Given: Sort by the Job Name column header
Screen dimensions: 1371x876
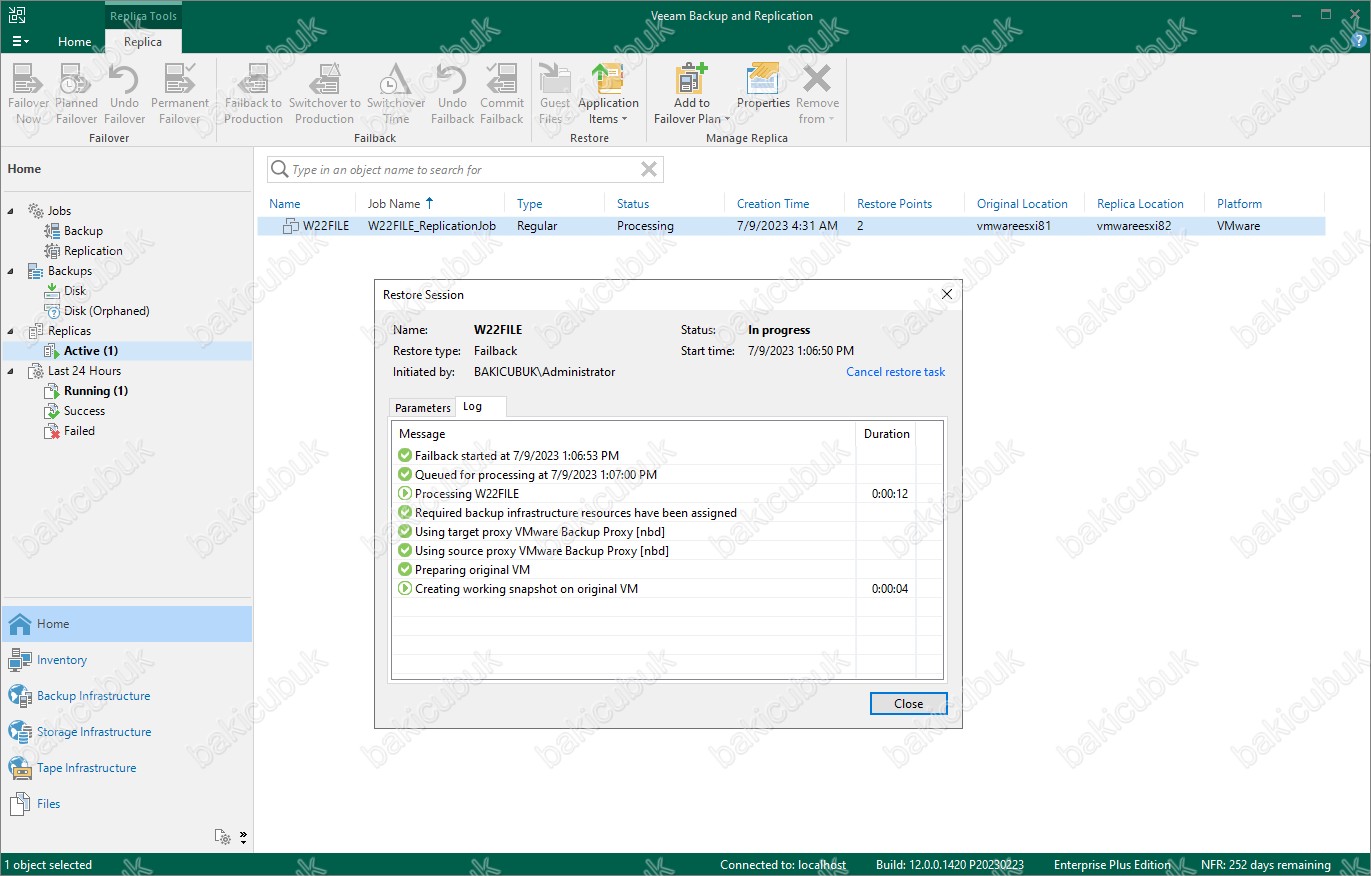Looking at the screenshot, I should (x=394, y=204).
